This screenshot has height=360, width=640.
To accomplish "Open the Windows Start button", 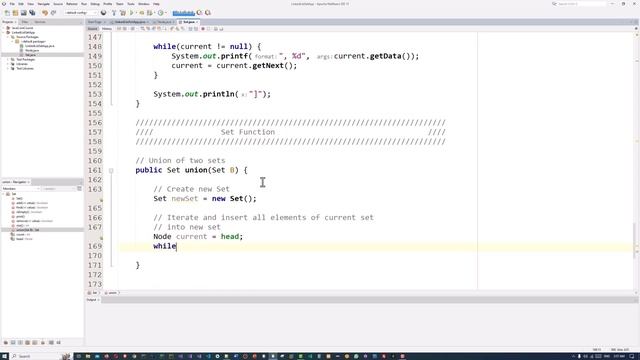I will pyautogui.click(x=4, y=356).
